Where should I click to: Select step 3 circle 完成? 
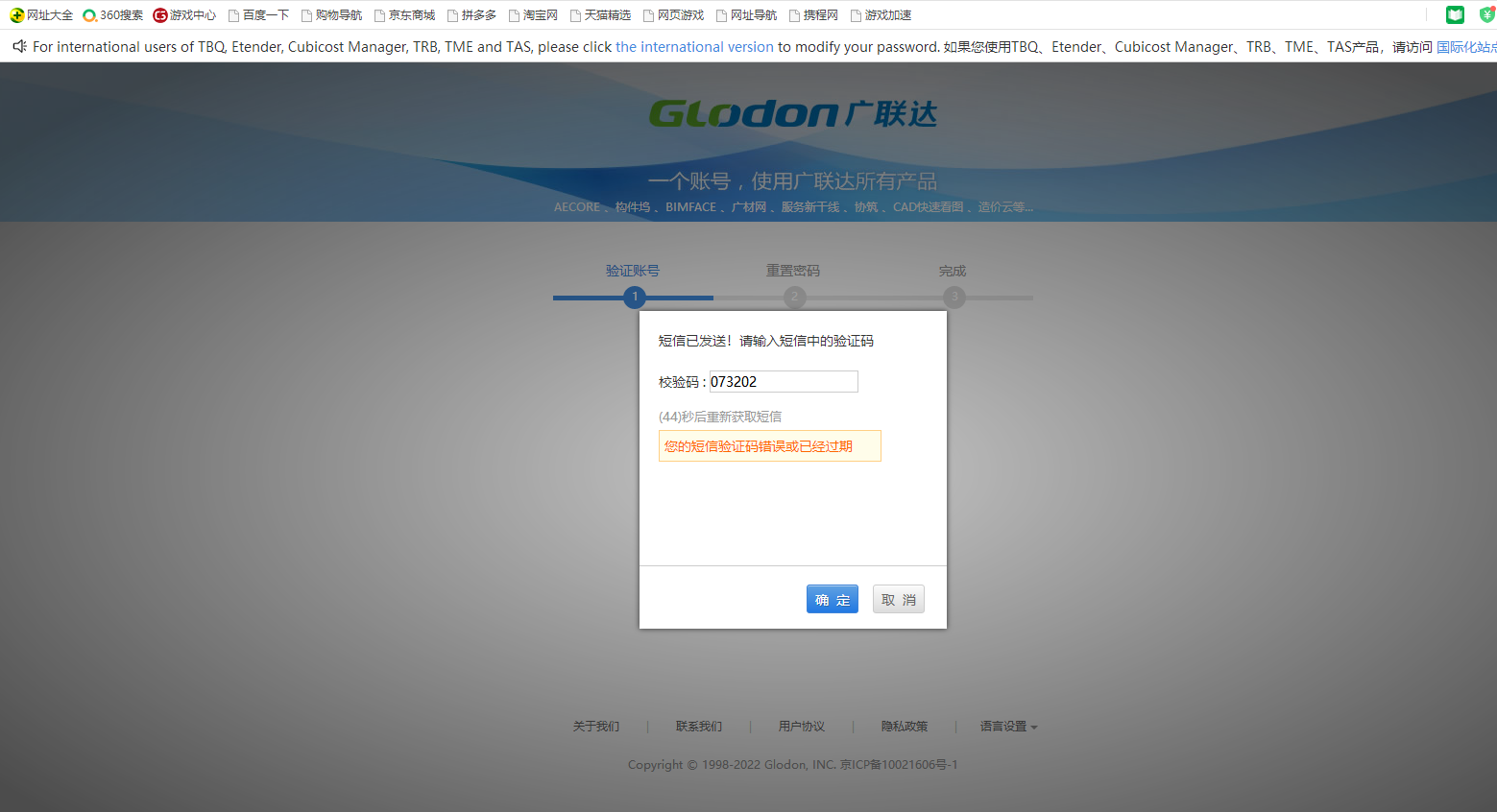click(954, 297)
